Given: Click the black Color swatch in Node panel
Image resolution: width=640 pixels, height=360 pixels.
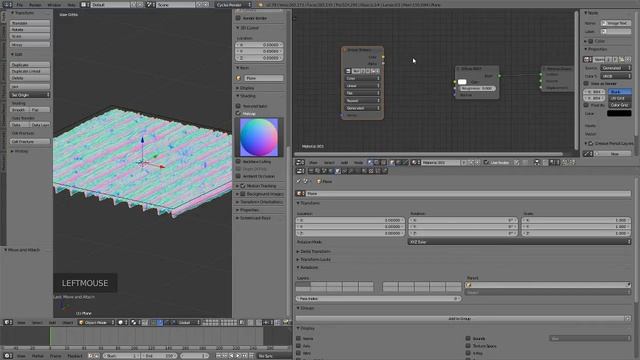Looking at the screenshot, I should pos(619,113).
